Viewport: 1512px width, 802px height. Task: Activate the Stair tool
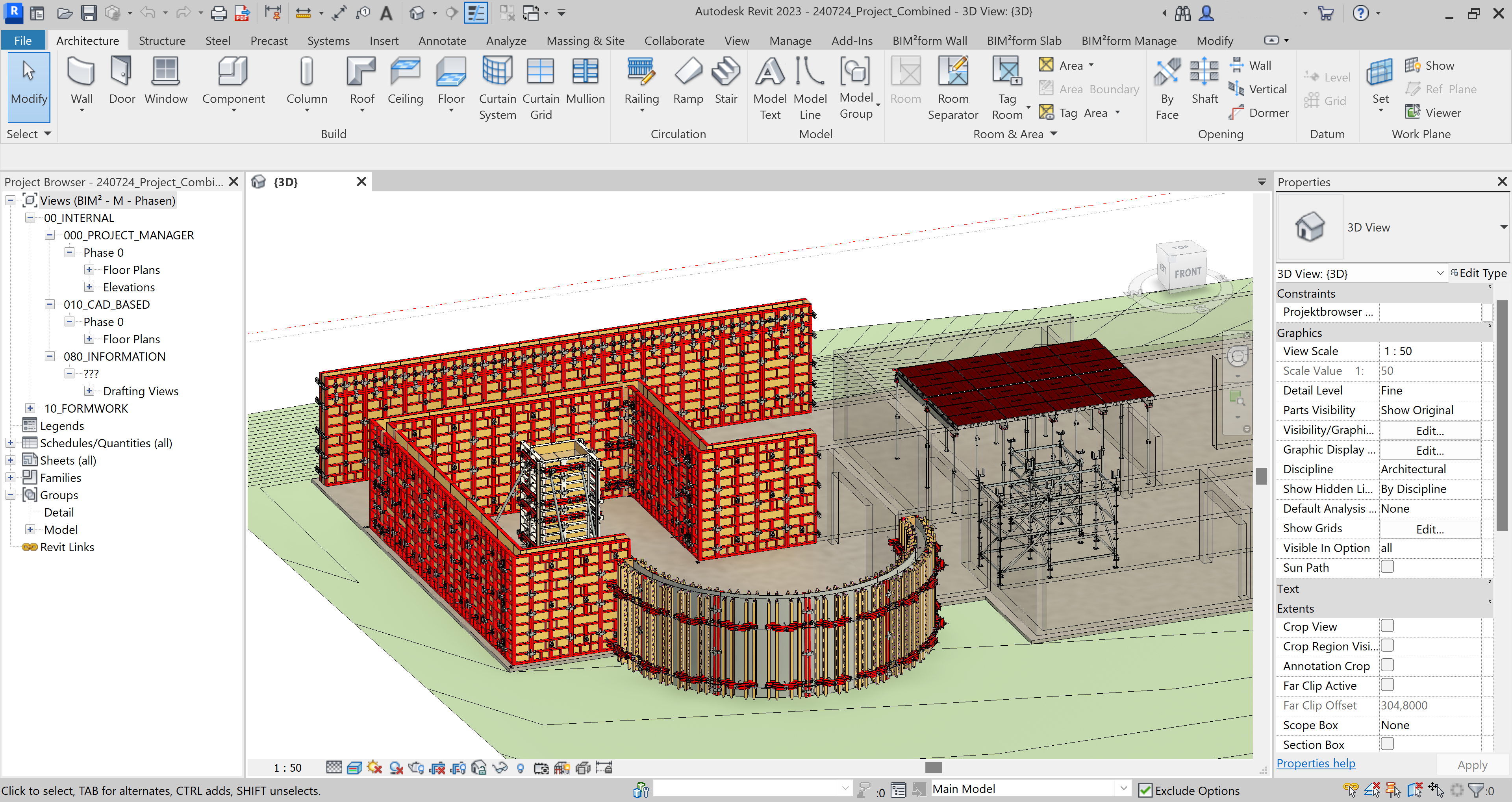point(726,82)
